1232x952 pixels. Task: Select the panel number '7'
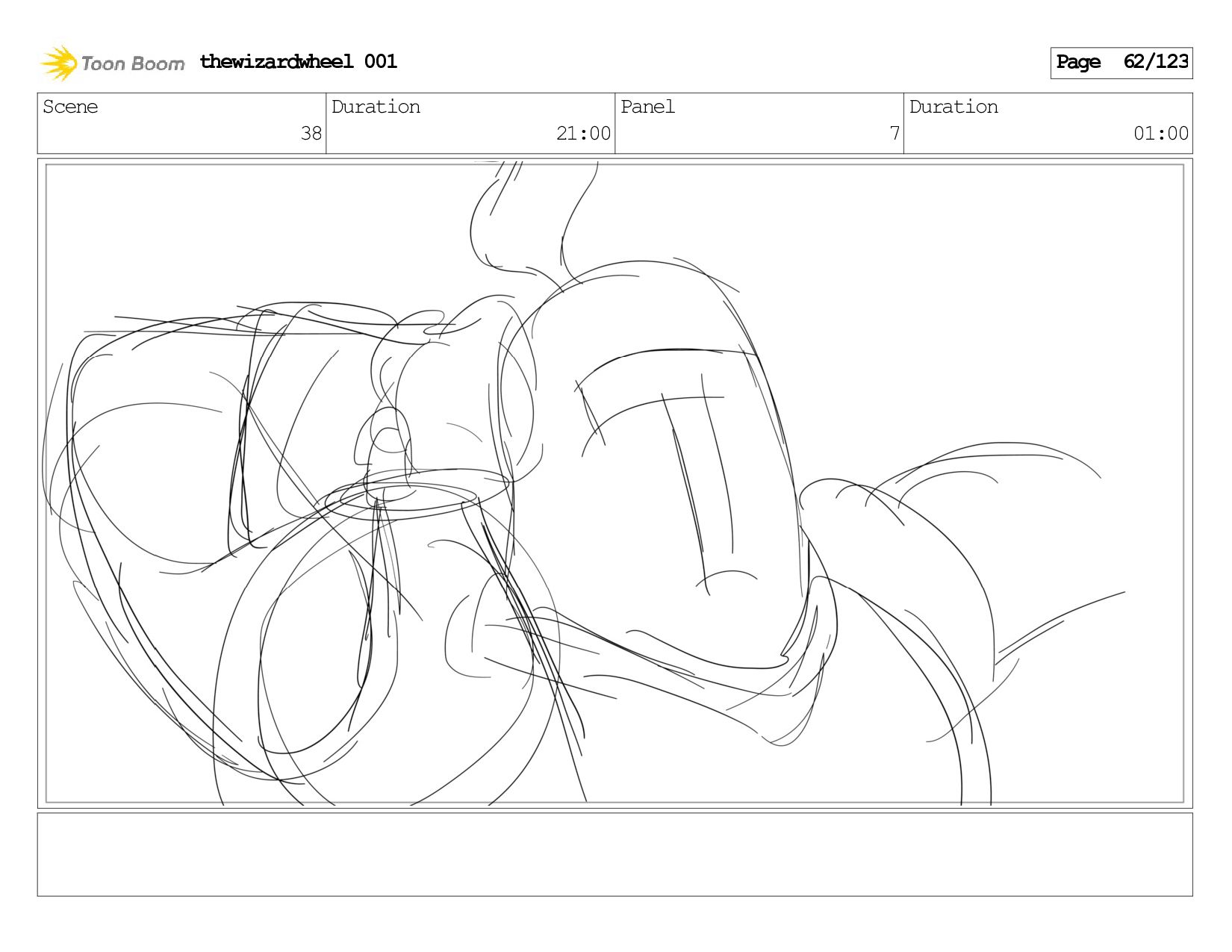(x=895, y=134)
